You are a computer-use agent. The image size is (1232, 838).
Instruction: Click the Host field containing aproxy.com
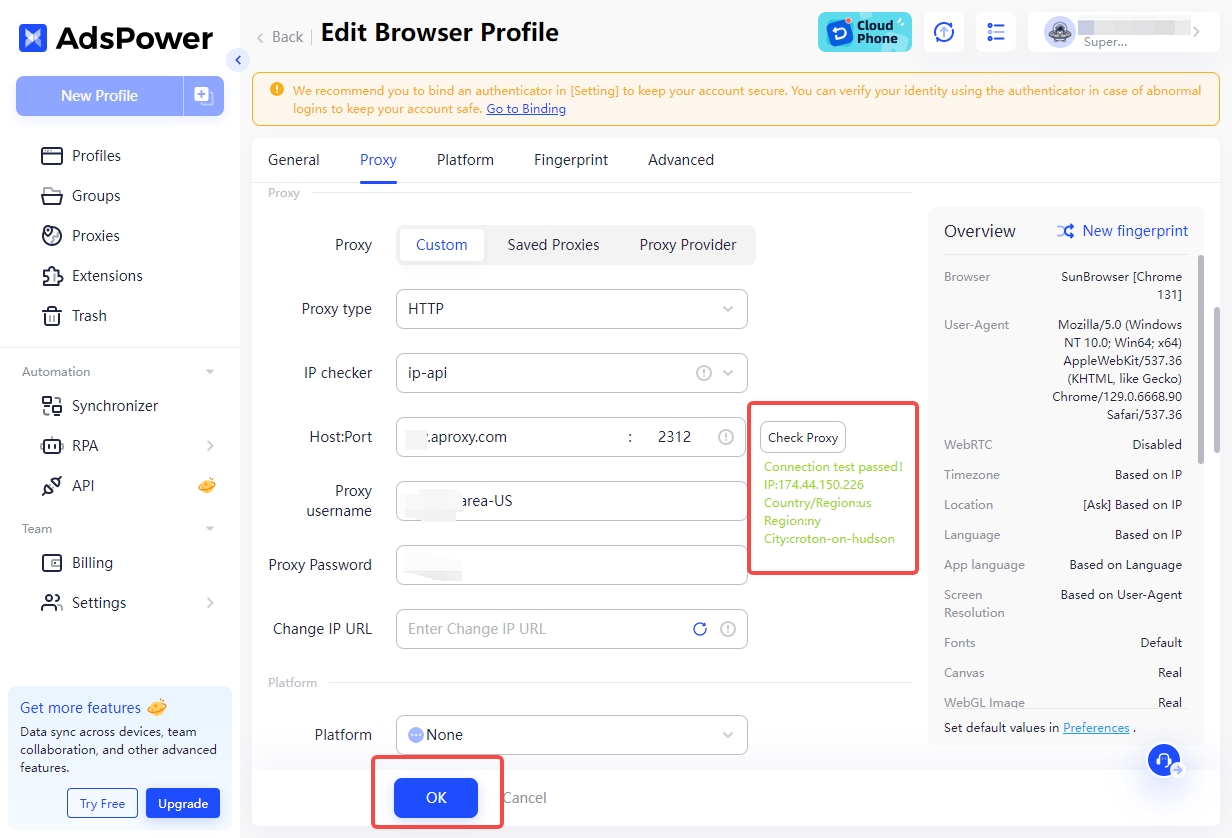click(506, 437)
